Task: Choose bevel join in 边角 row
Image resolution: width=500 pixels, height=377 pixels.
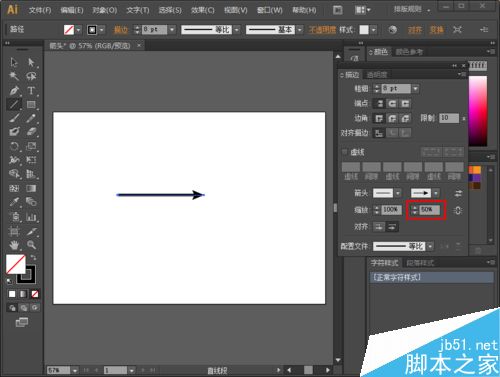Action: (405, 118)
